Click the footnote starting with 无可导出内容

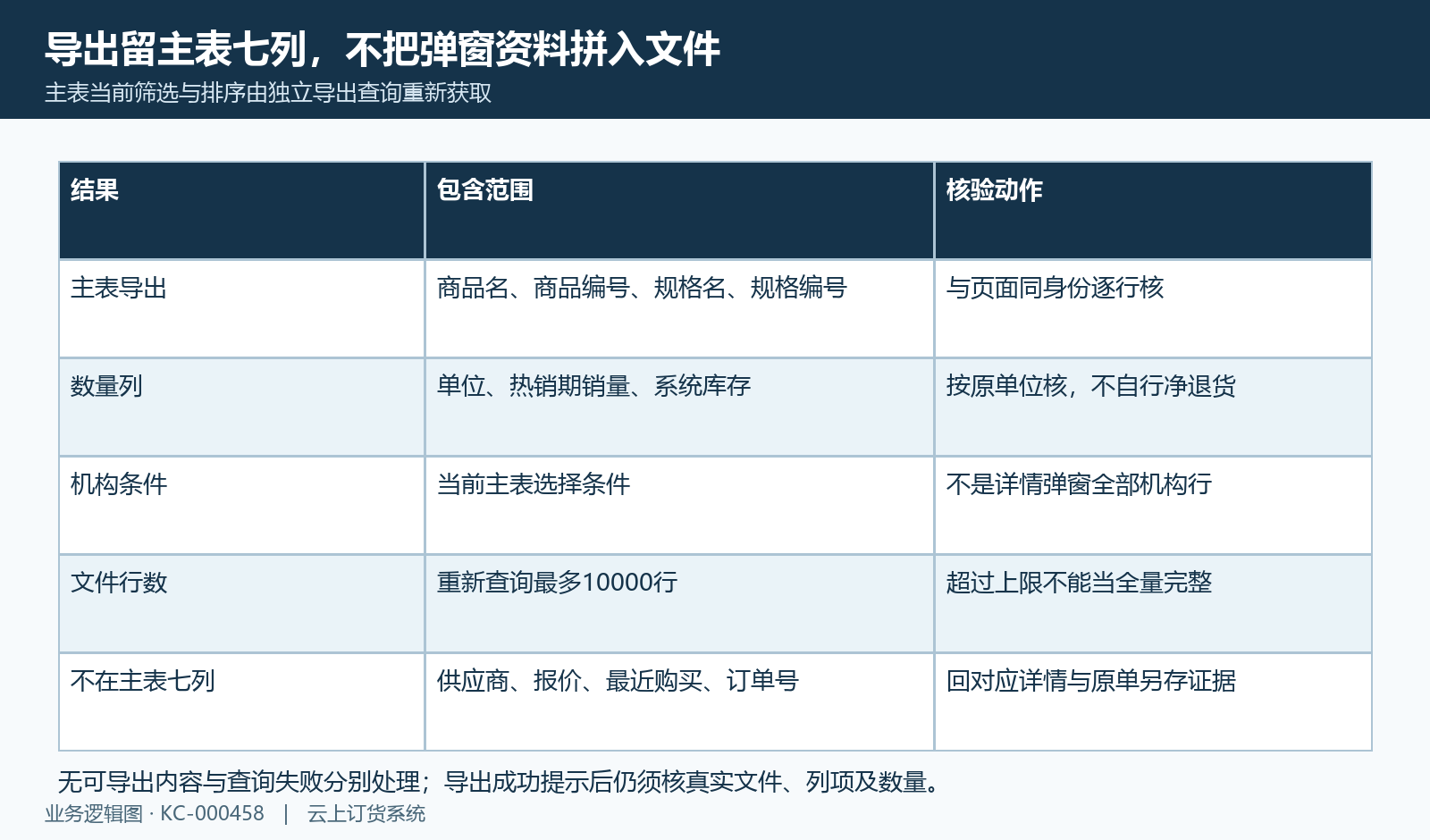point(500,782)
